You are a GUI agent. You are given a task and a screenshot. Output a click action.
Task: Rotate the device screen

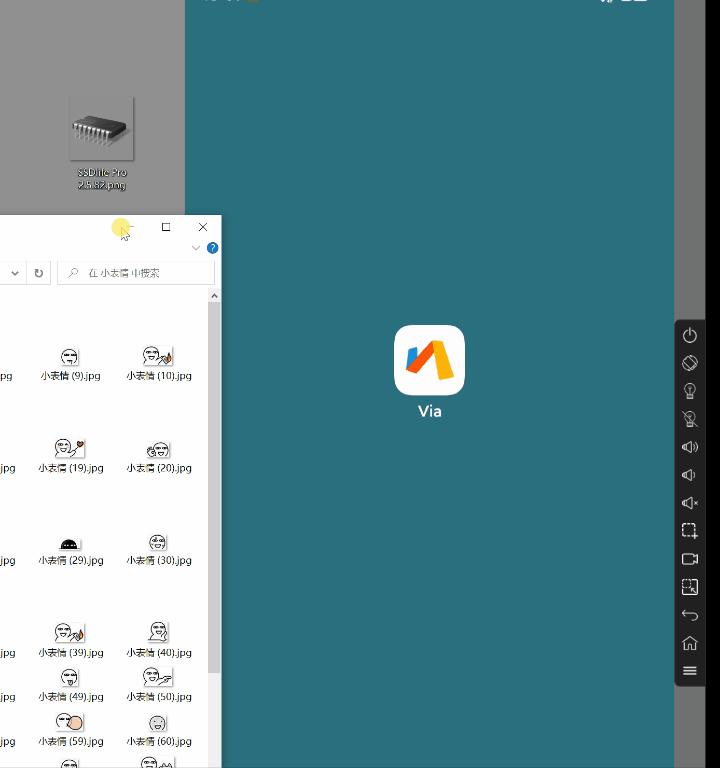(689, 363)
